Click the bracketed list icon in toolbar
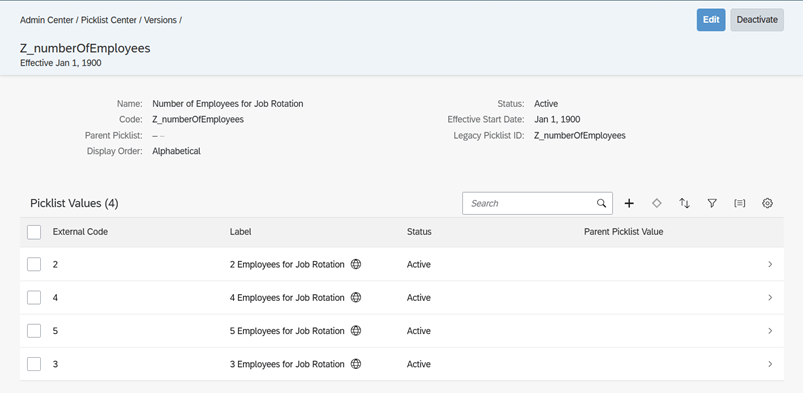 (739, 203)
